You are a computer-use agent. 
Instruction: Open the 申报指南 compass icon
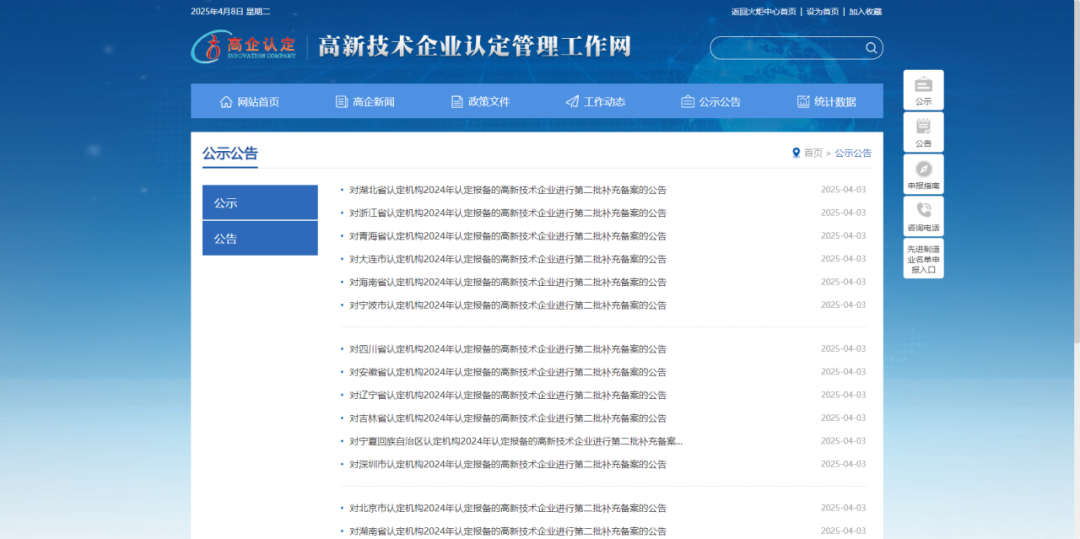click(923, 174)
